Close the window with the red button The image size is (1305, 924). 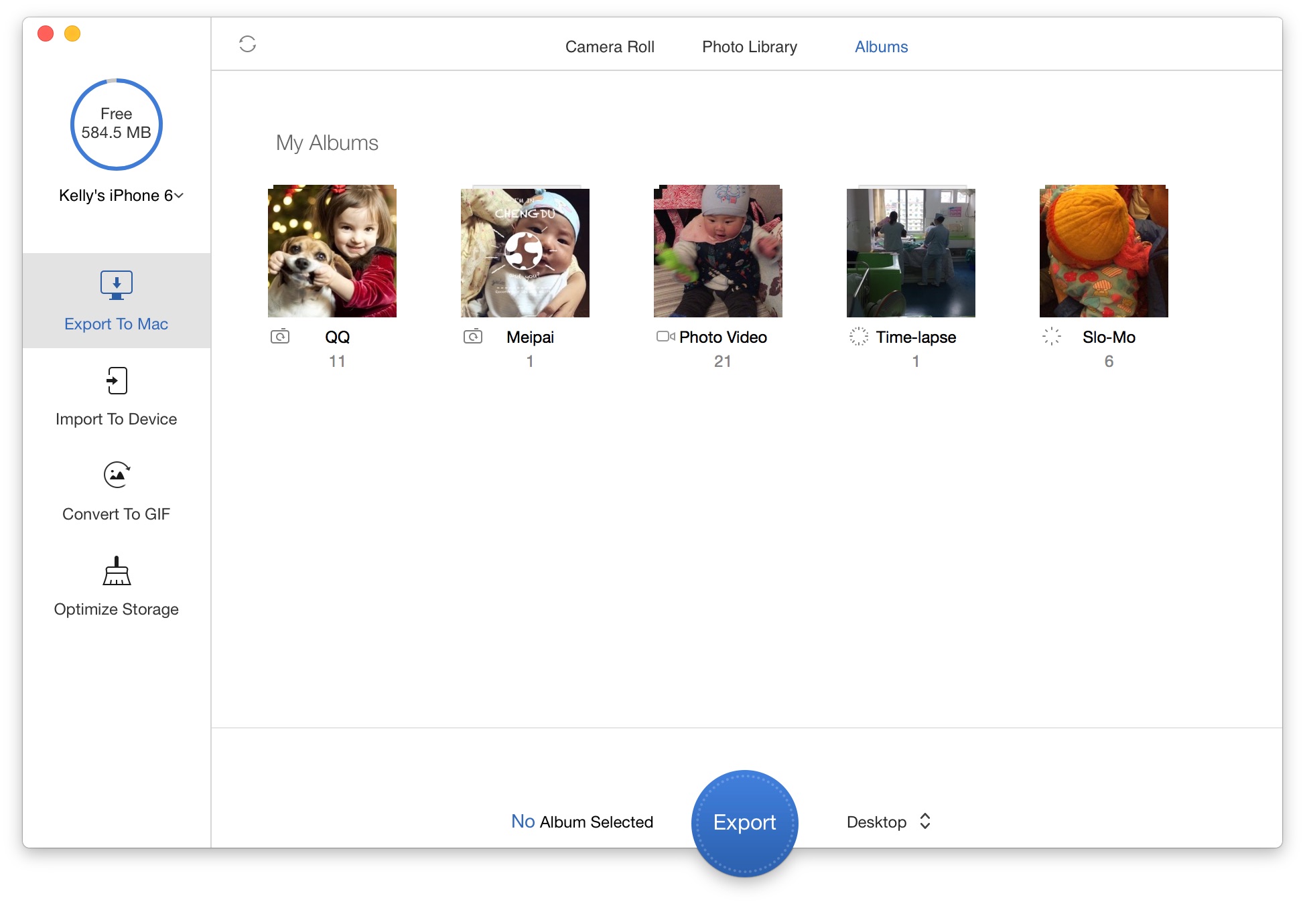[x=46, y=33]
